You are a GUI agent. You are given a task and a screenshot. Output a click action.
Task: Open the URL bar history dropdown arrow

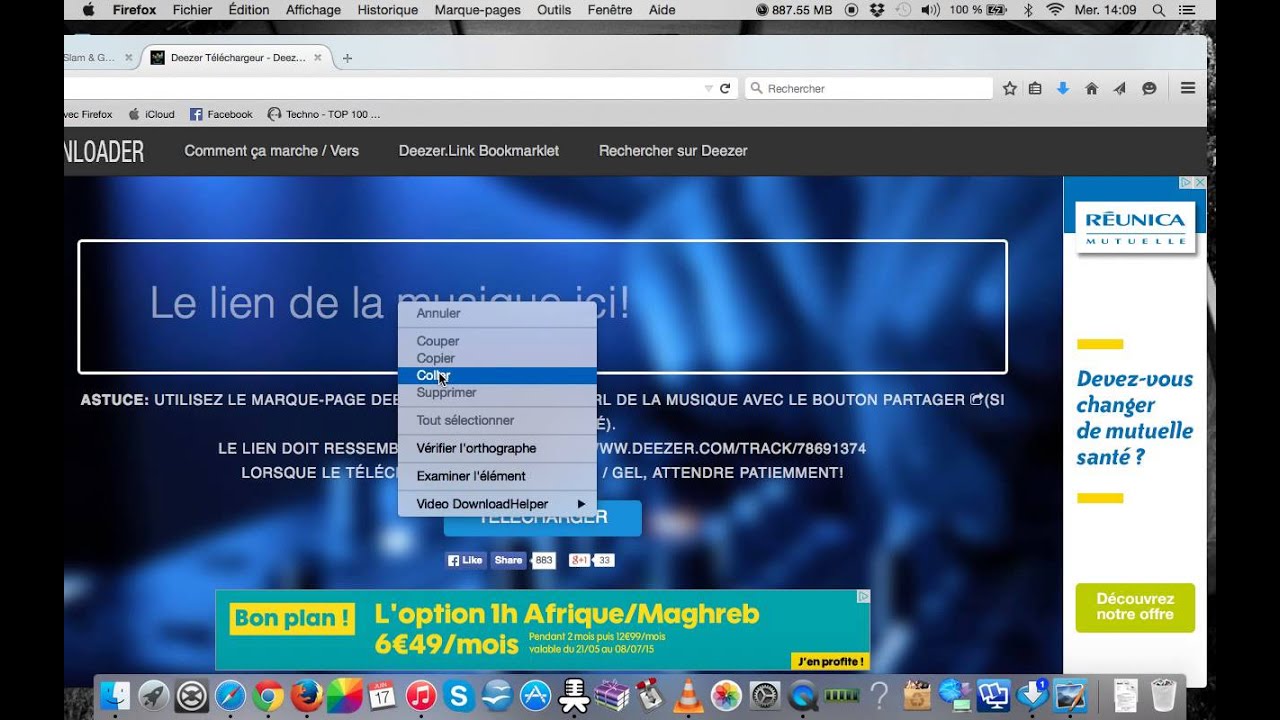(x=708, y=88)
